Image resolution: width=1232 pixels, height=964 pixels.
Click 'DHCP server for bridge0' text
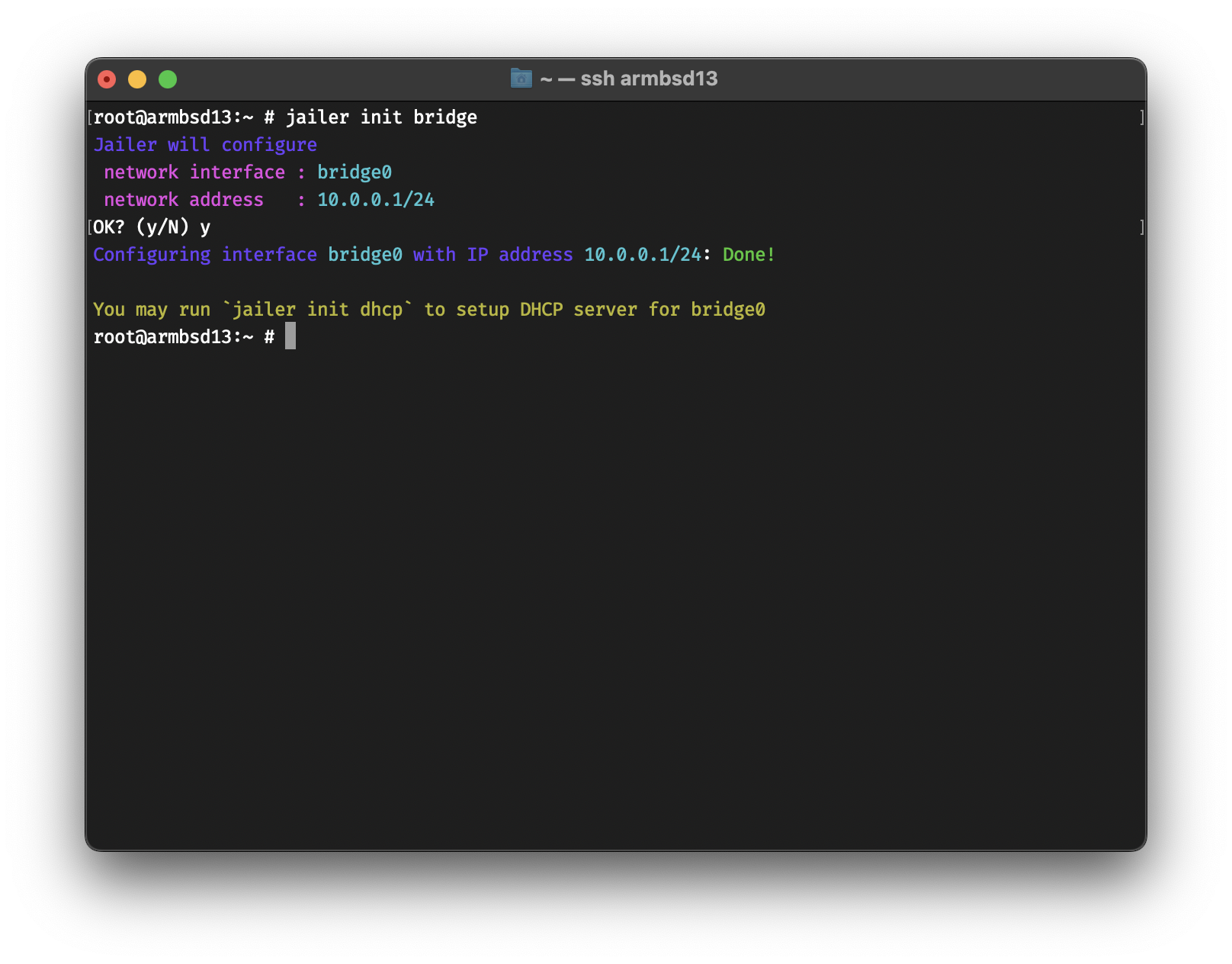tap(643, 310)
